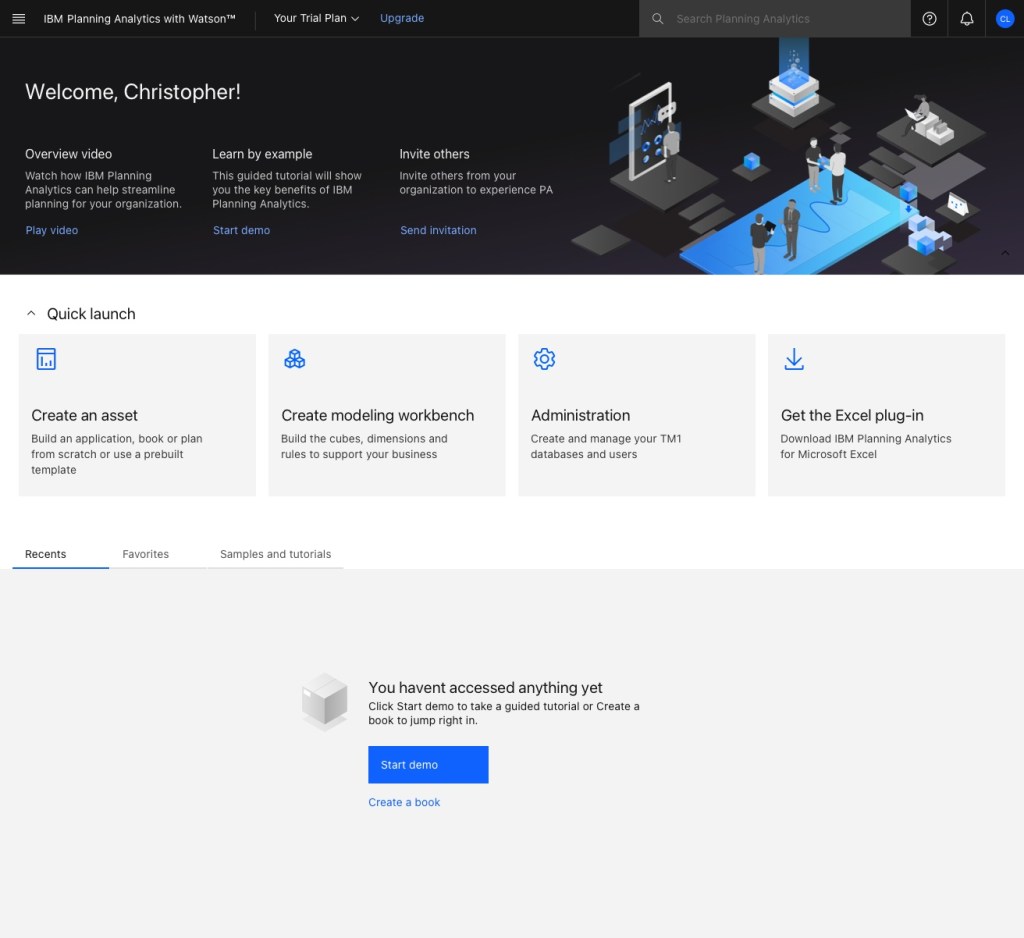Focus the Search Planning Analytics field
Image resolution: width=1024 pixels, height=938 pixels.
click(x=785, y=19)
